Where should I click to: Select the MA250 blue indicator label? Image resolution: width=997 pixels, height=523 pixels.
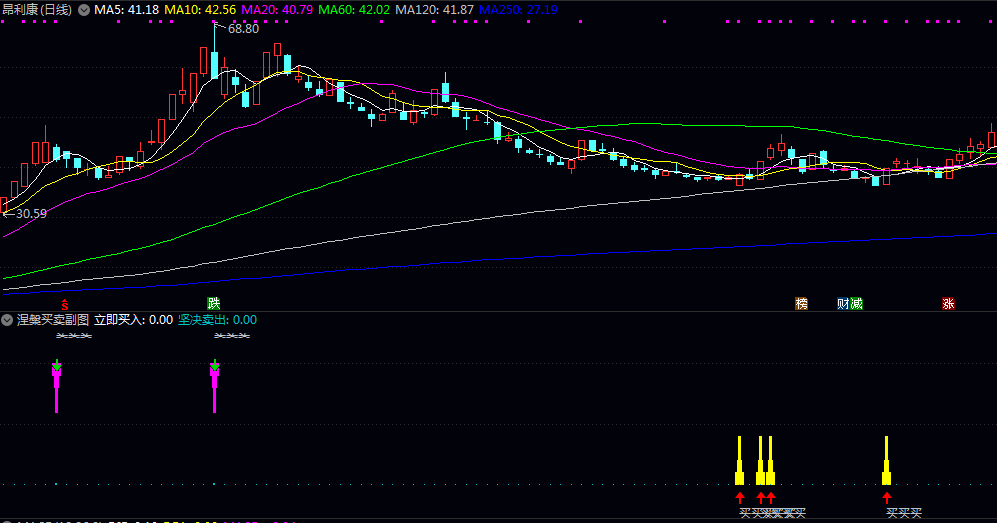[518, 10]
